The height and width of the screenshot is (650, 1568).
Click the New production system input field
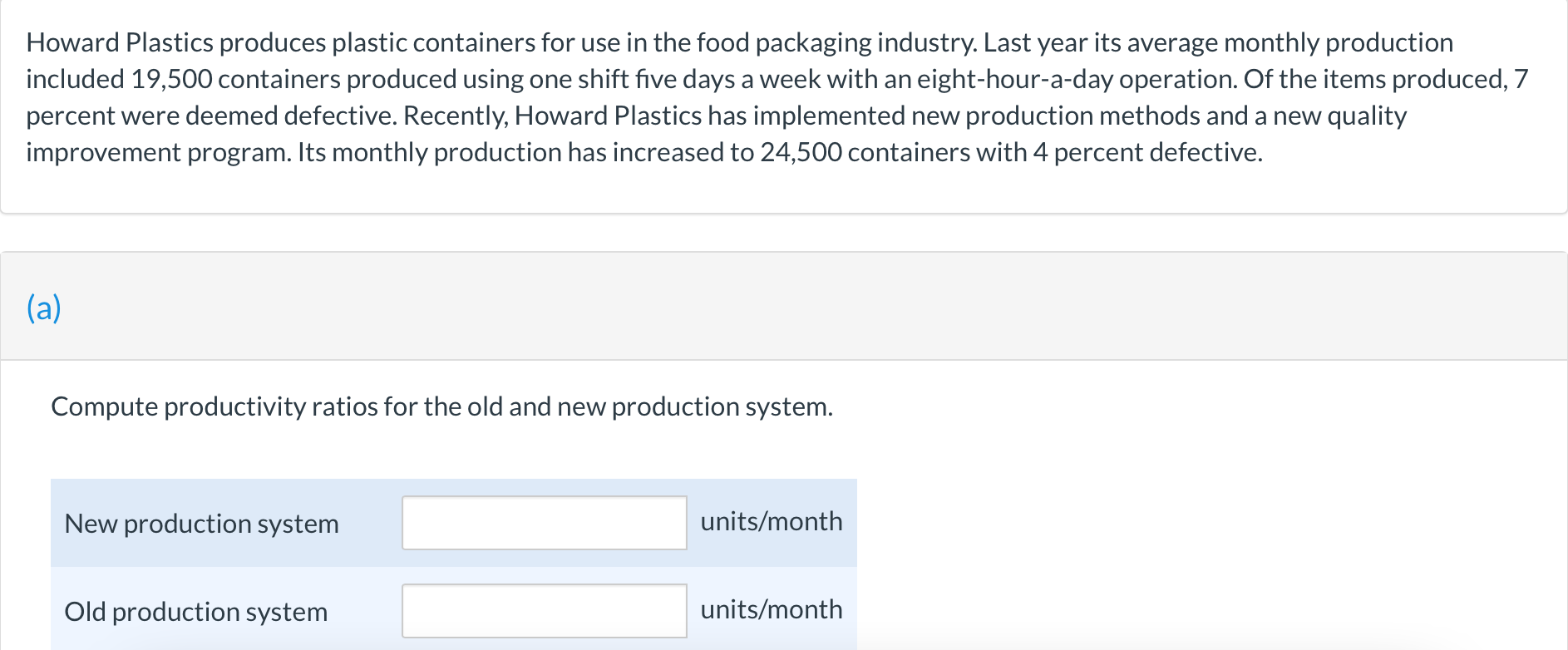pyautogui.click(x=544, y=523)
